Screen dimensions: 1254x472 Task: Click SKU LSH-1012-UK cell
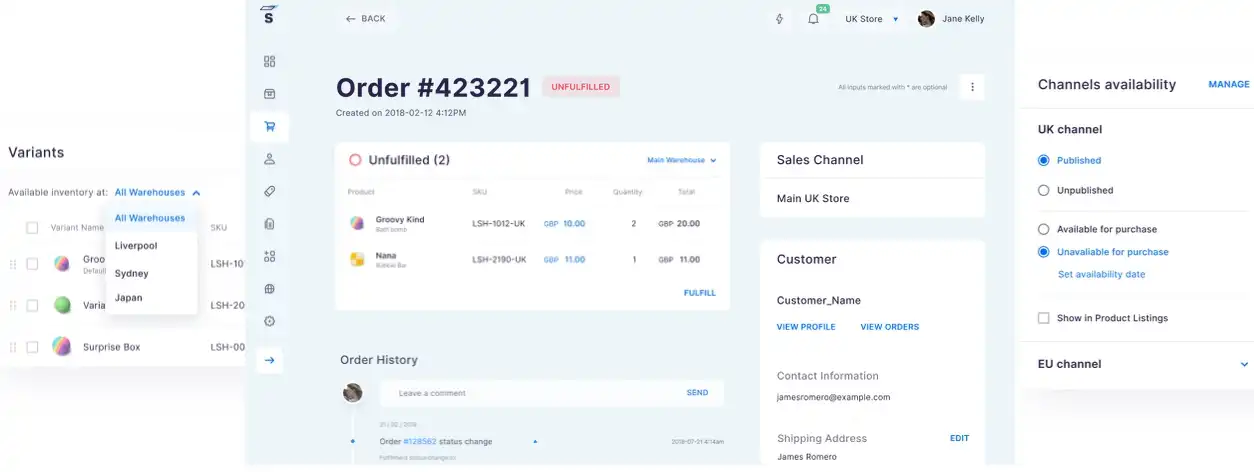(498, 224)
